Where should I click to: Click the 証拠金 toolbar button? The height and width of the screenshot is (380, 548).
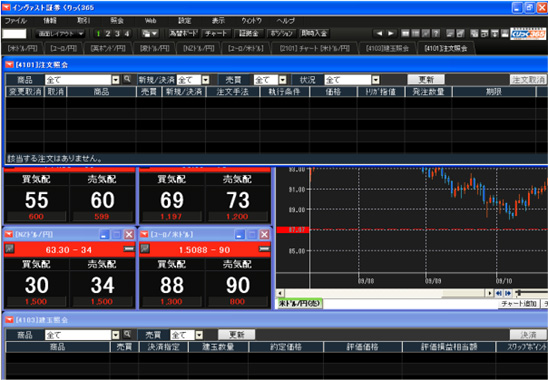248,34
